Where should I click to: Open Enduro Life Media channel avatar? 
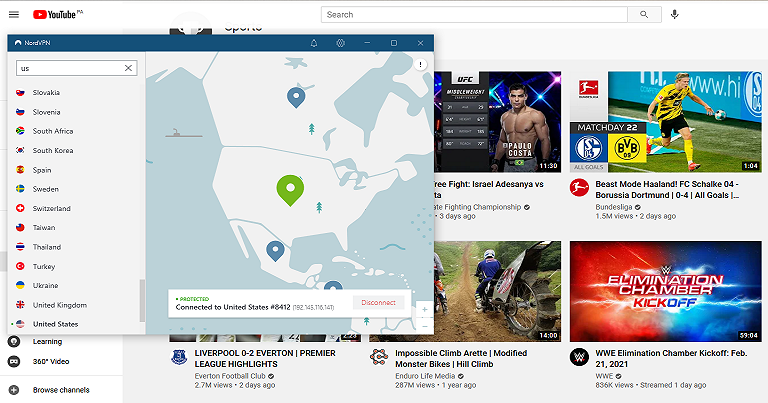point(379,357)
